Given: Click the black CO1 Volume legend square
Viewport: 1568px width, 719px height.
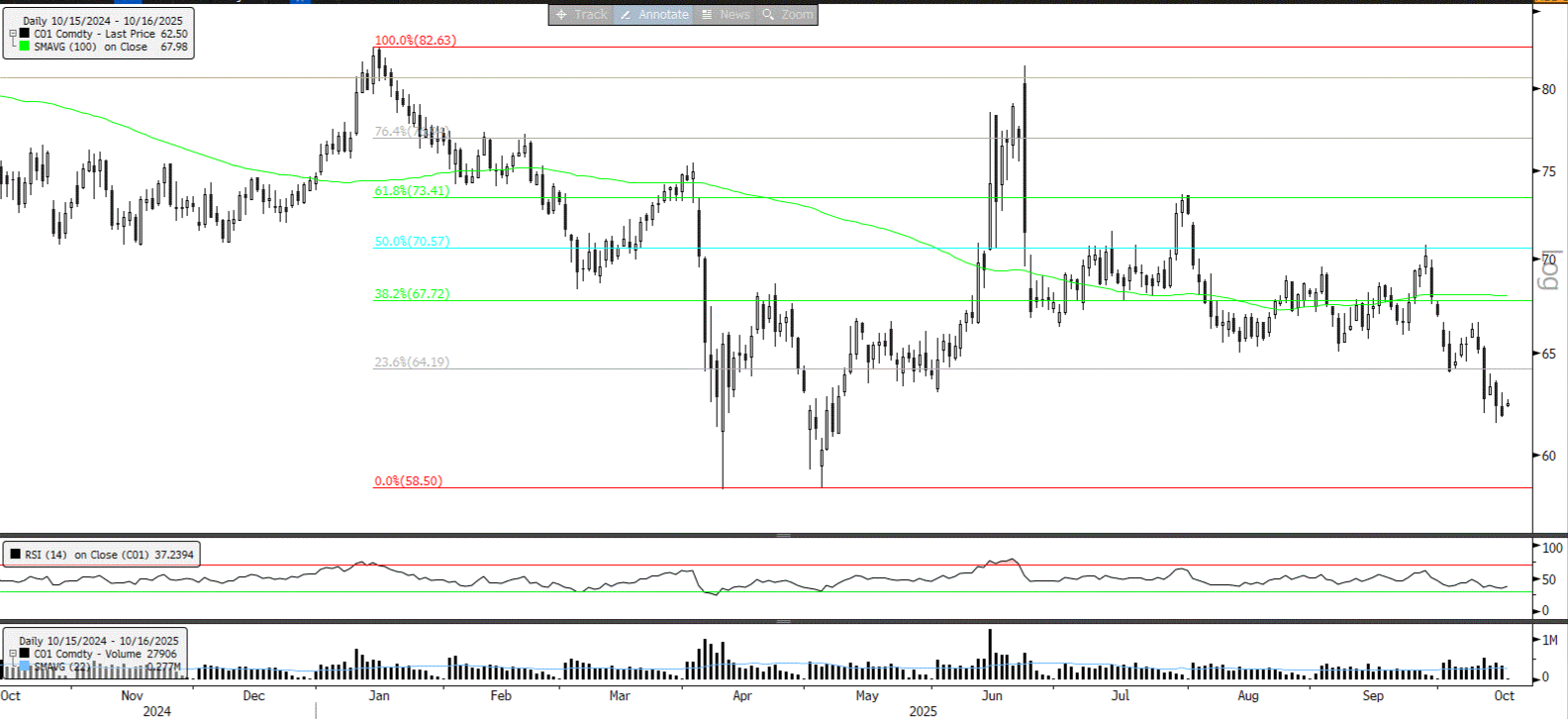Looking at the screenshot, I should [x=25, y=654].
